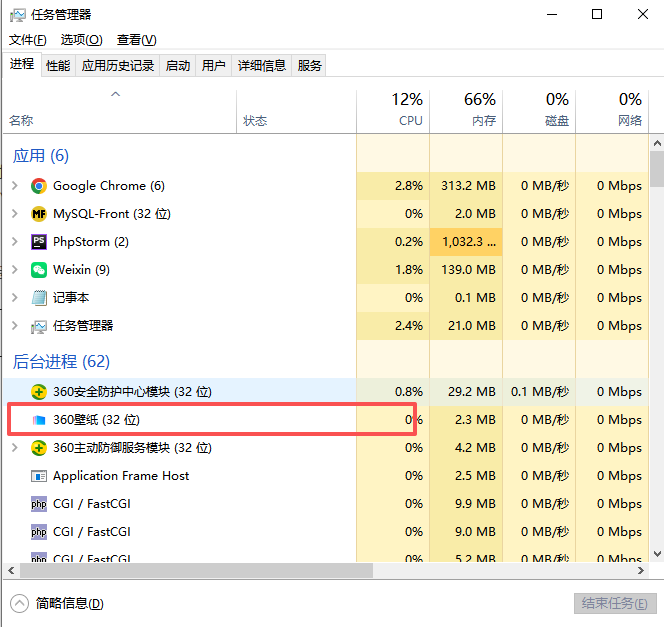Open the 文件(F) menu

tap(28, 40)
